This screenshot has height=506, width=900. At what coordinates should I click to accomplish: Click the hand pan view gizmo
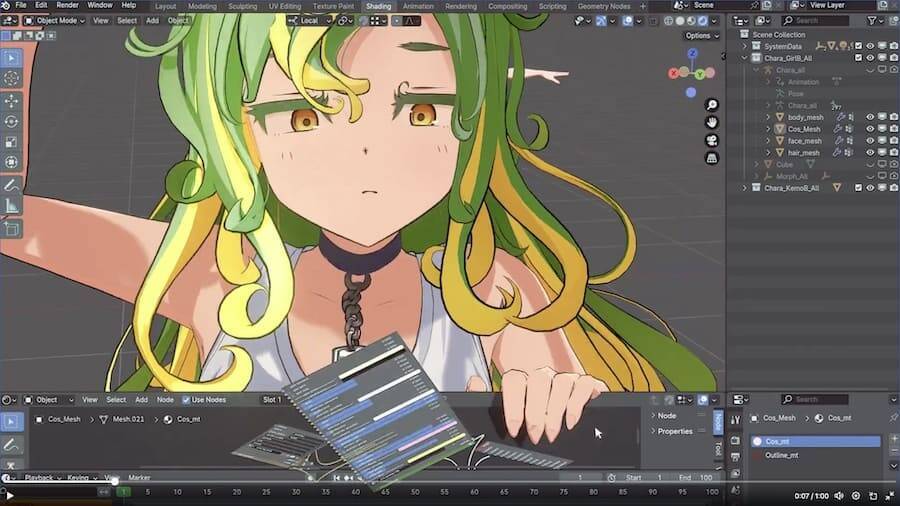[711, 122]
